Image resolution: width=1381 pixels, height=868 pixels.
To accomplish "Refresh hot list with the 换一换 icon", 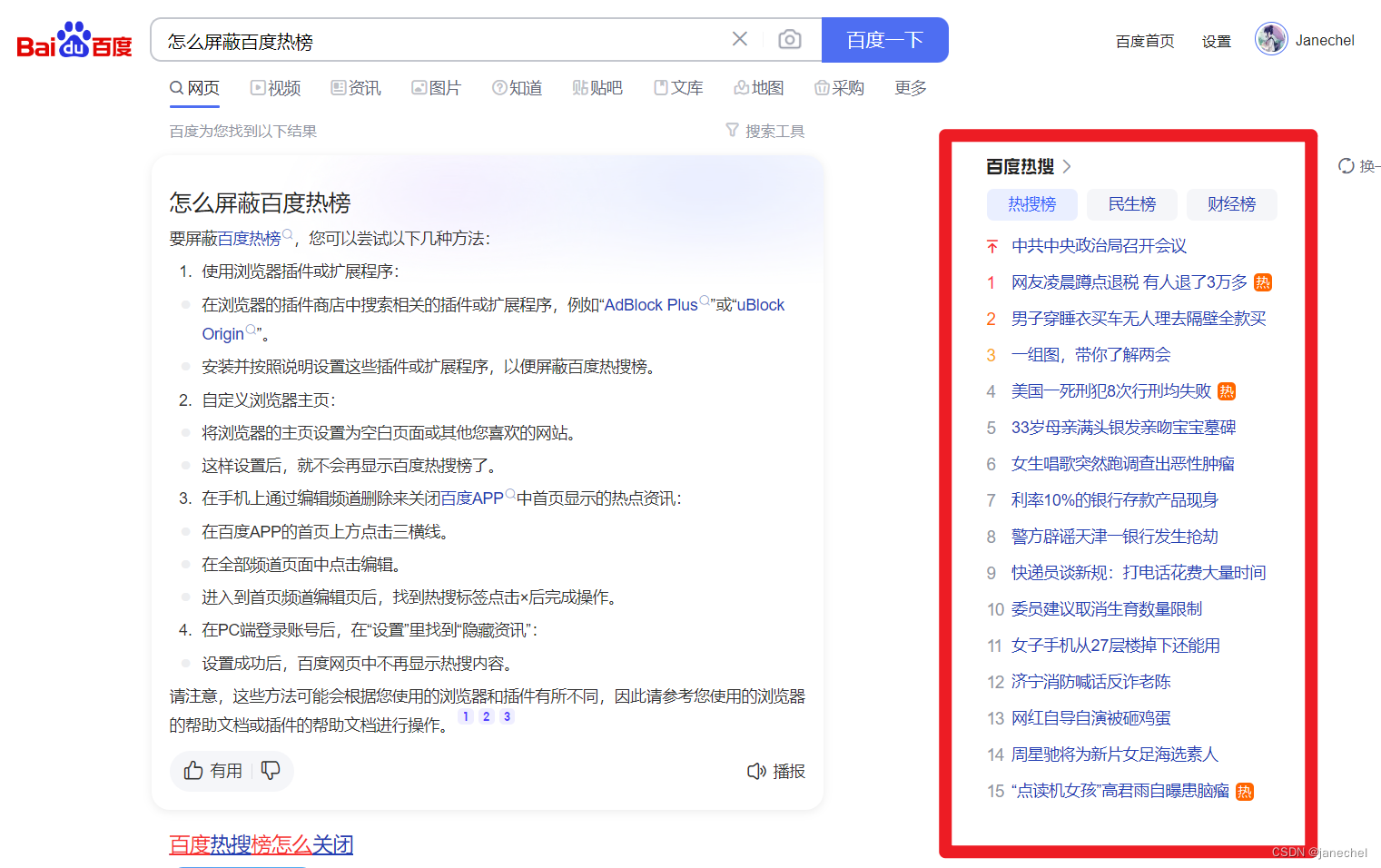I will pos(1346,166).
